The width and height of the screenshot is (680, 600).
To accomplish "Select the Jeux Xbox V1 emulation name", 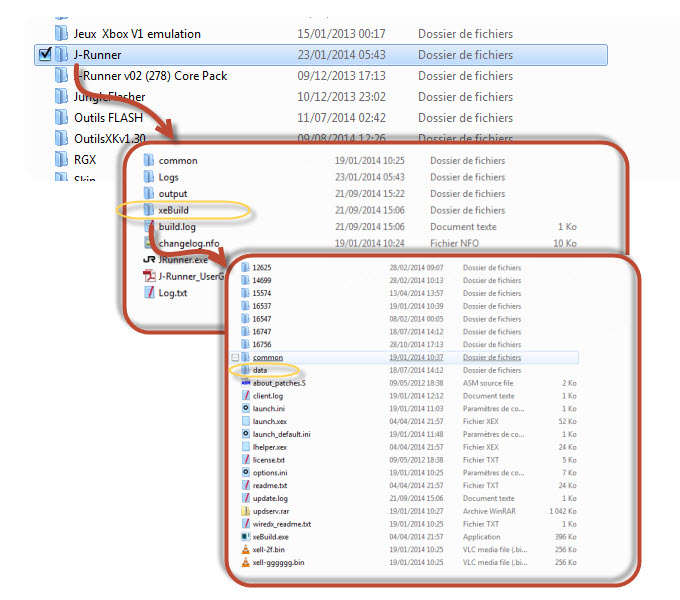I will tap(137, 34).
